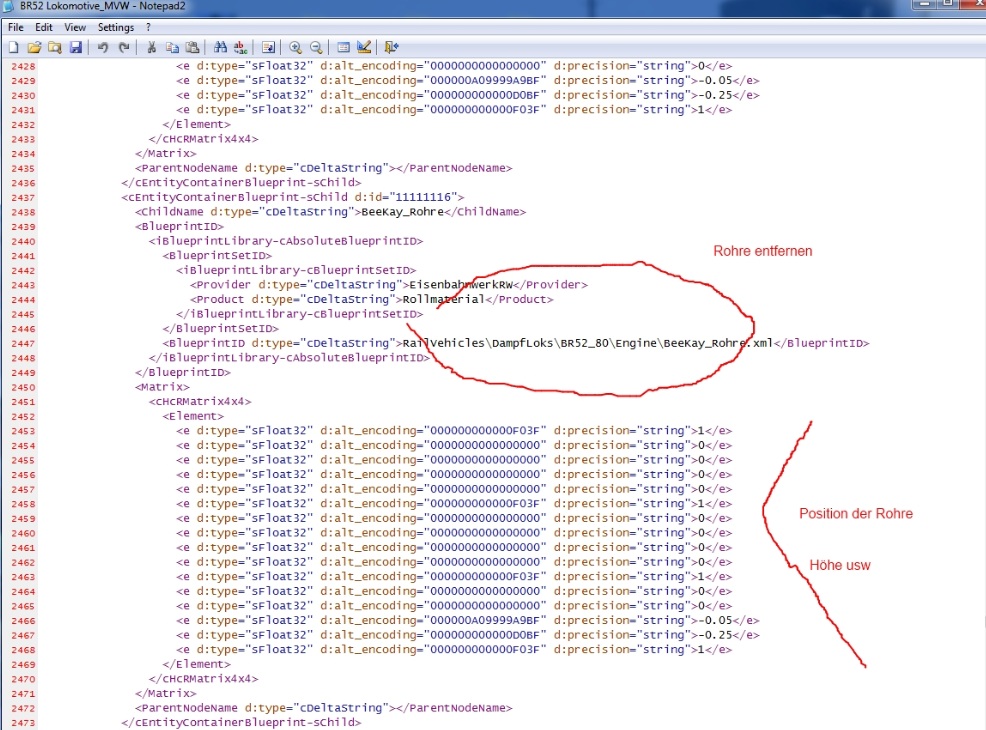
Task: Open the Replace text tool
Action: click(x=240, y=47)
